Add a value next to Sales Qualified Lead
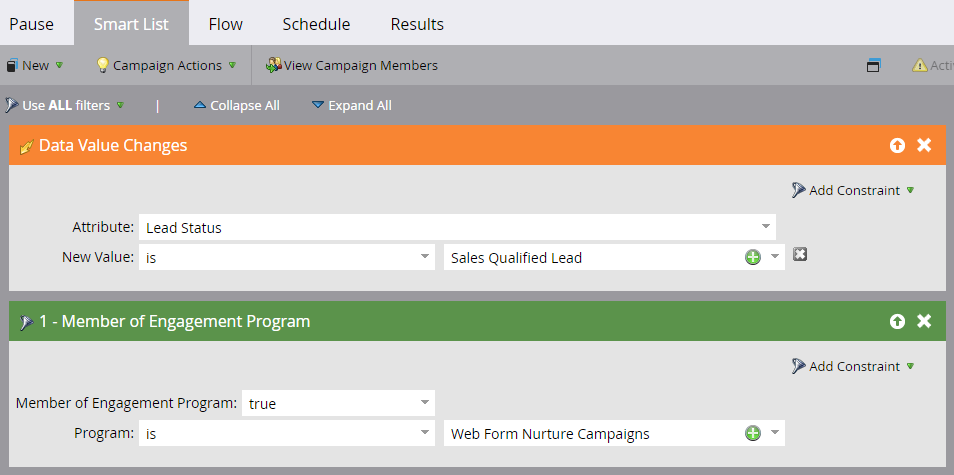 [x=753, y=257]
